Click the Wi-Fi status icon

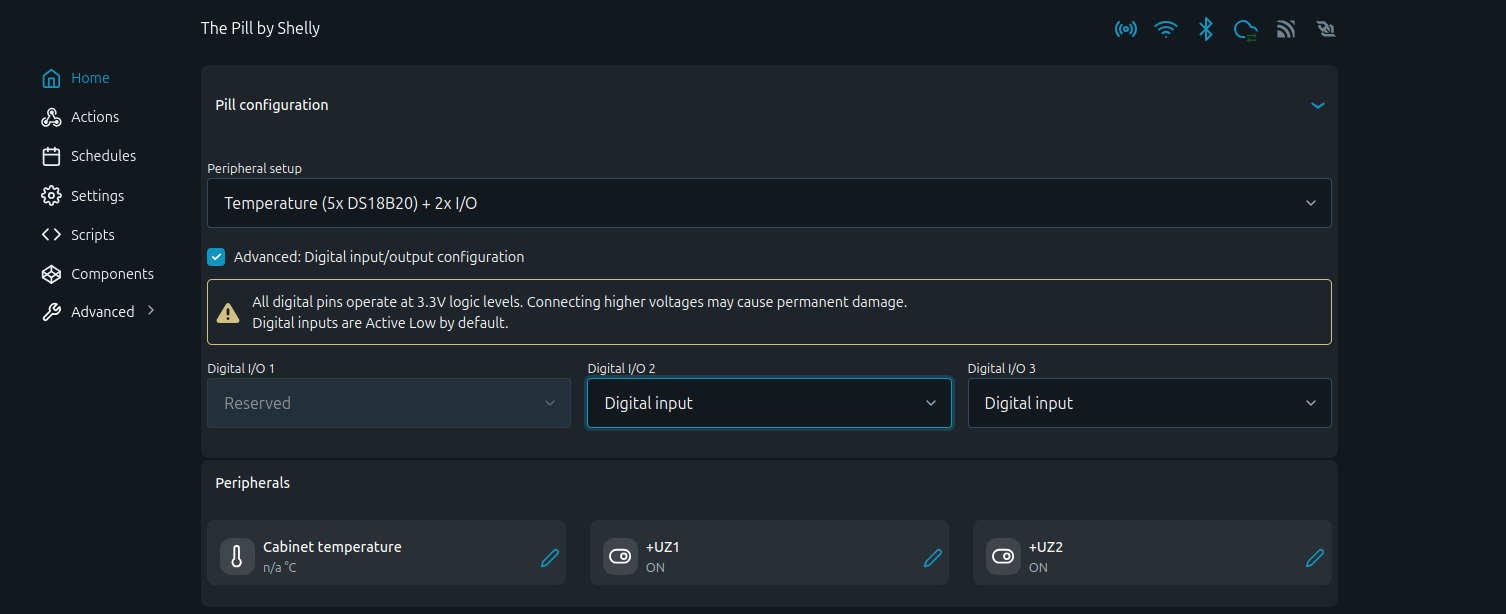[1166, 29]
